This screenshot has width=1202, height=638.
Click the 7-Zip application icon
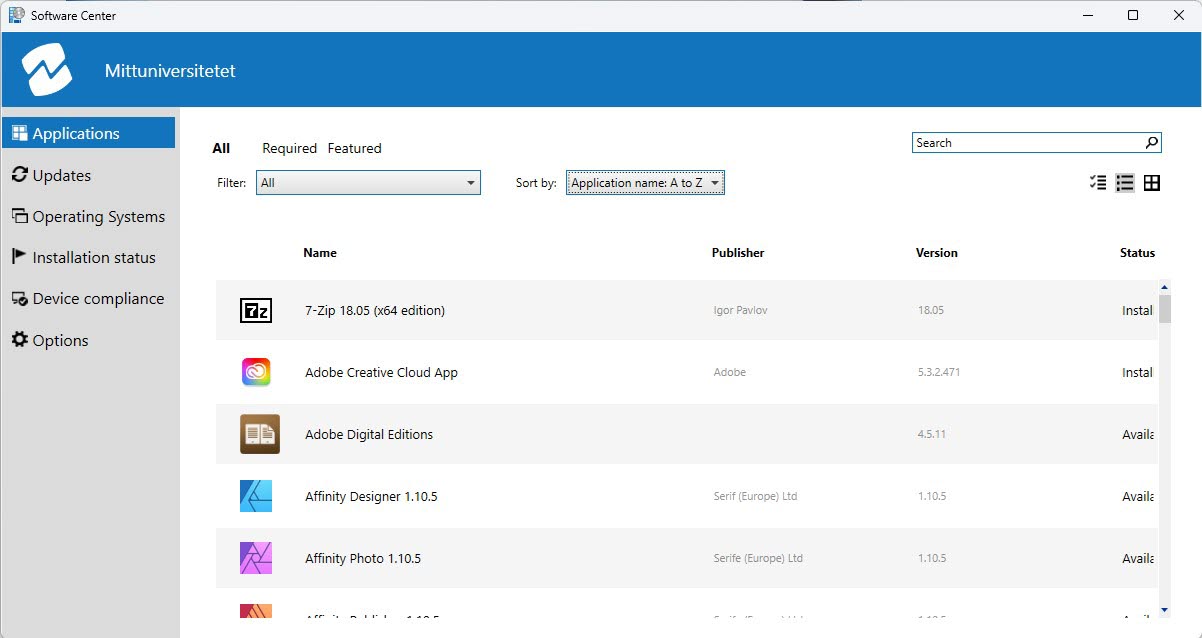tap(256, 310)
